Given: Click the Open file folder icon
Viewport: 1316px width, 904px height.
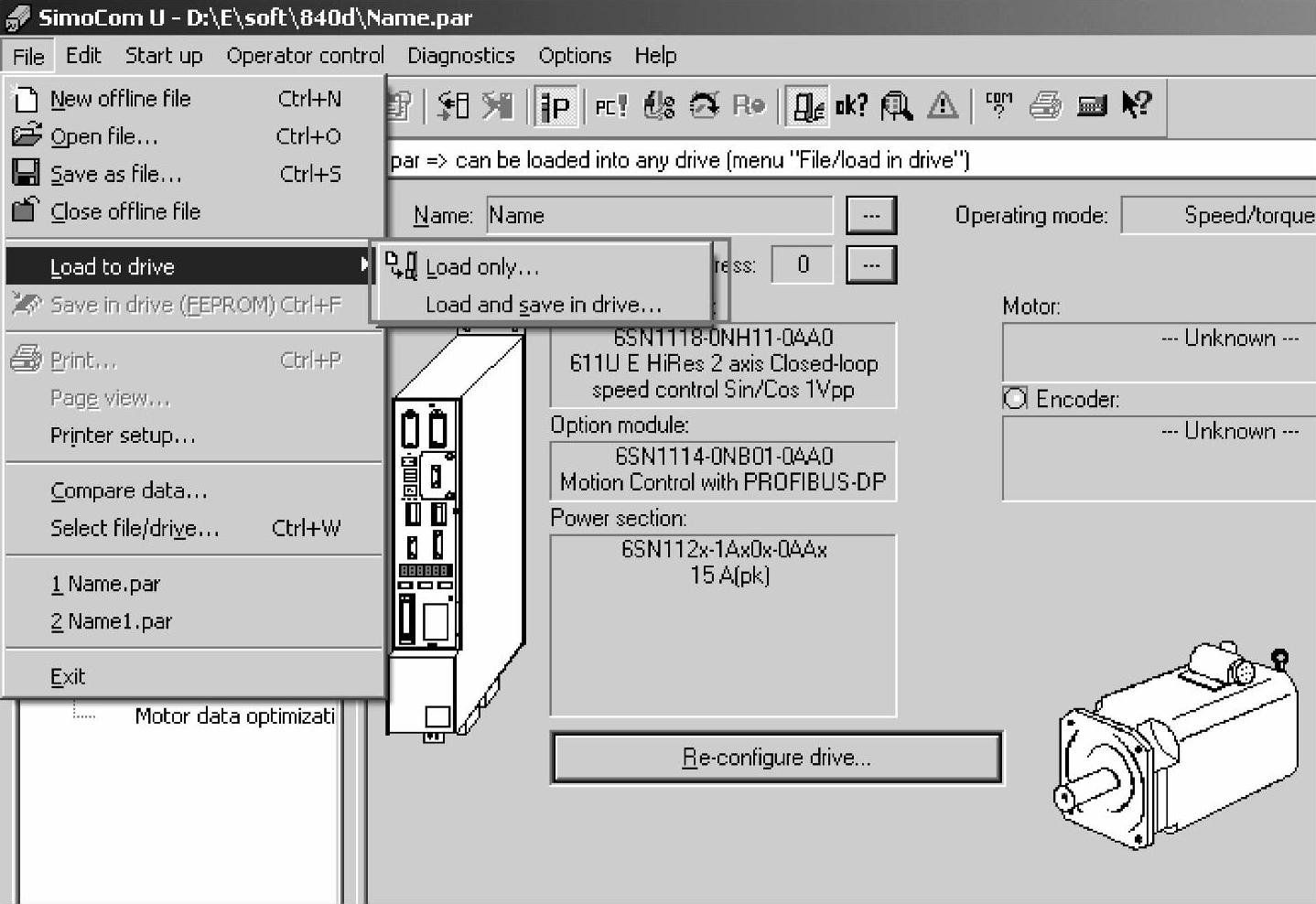Looking at the screenshot, I should 27,135.
